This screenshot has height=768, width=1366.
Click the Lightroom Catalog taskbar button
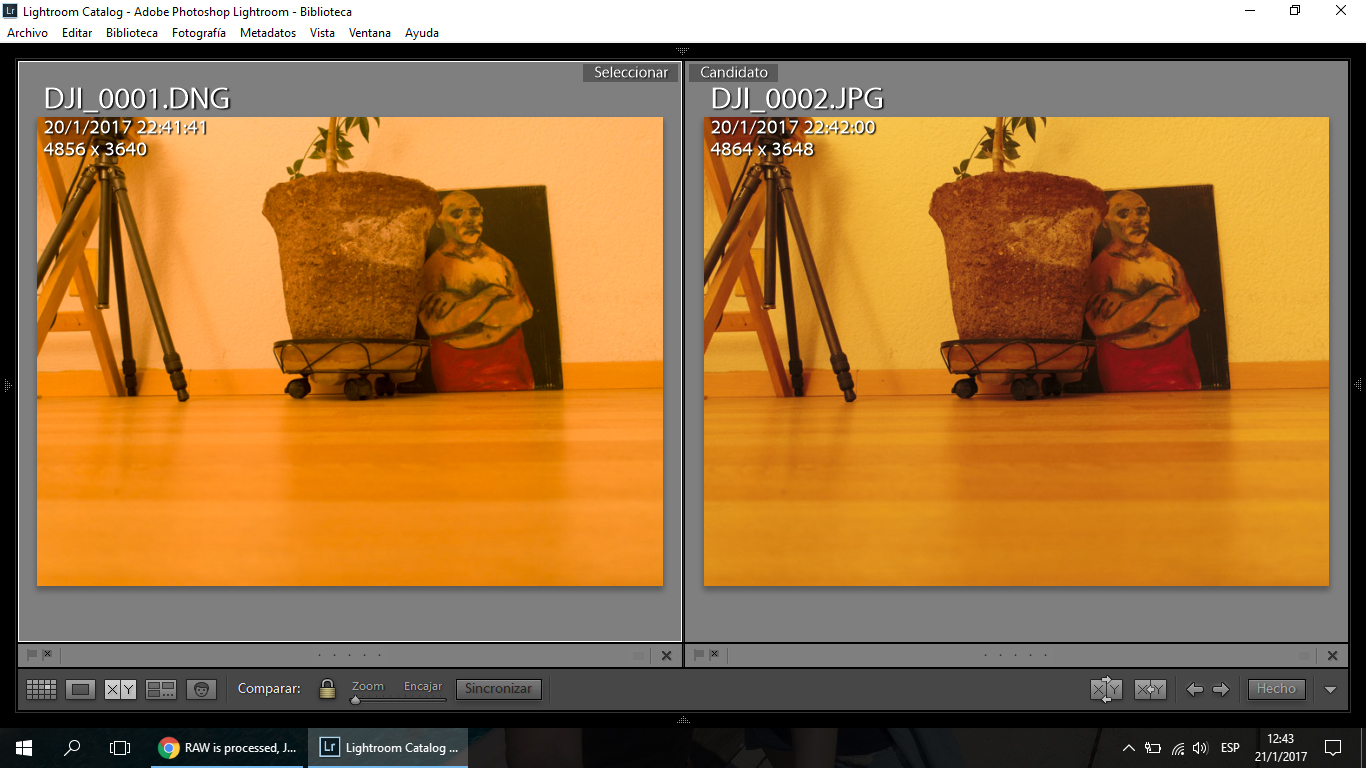388,747
